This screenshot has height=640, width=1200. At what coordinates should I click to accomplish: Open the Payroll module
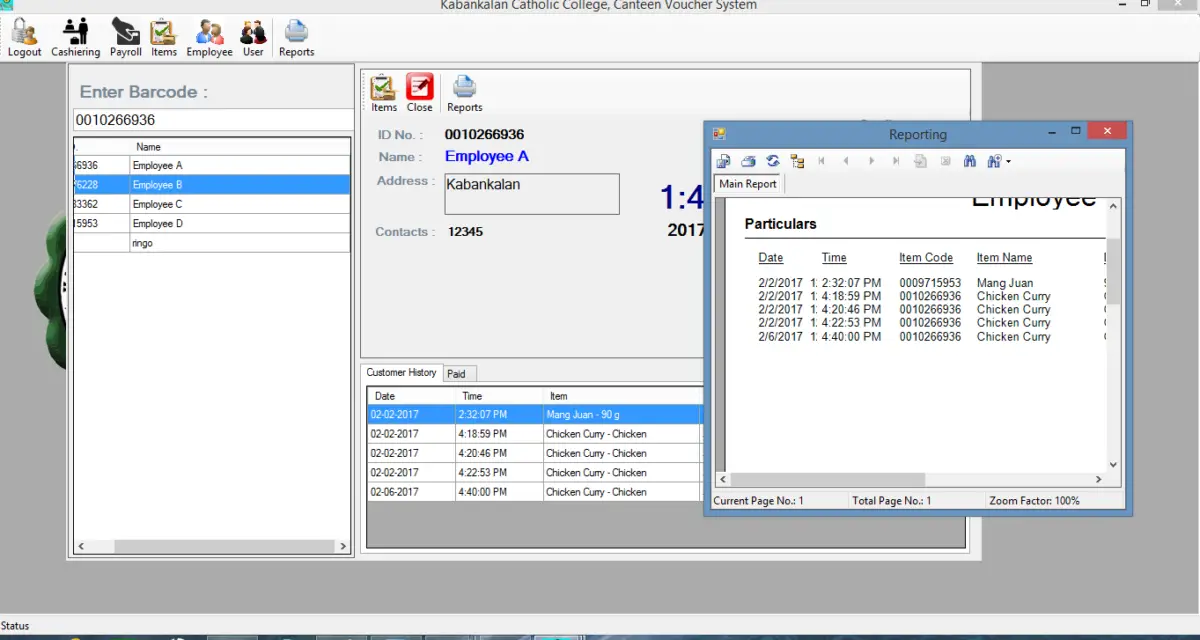pyautogui.click(x=125, y=37)
